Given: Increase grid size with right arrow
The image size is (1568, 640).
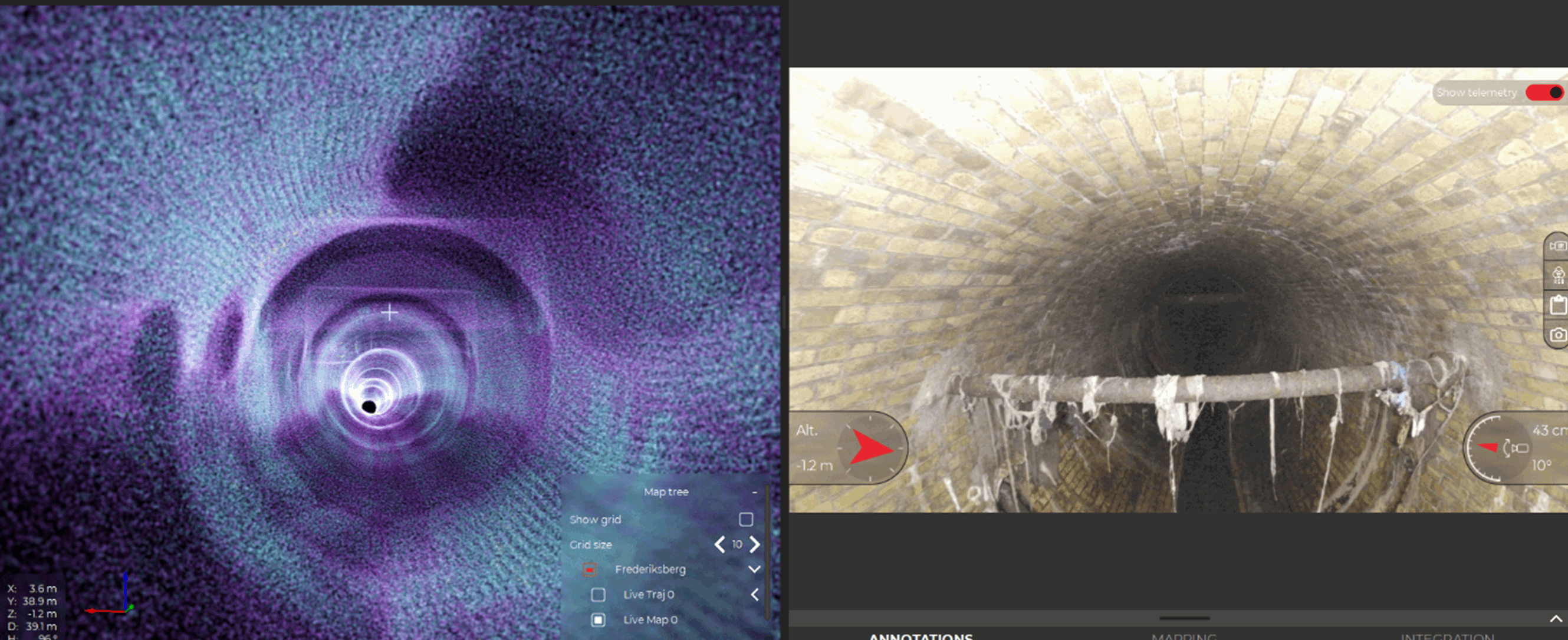Looking at the screenshot, I should [x=755, y=544].
